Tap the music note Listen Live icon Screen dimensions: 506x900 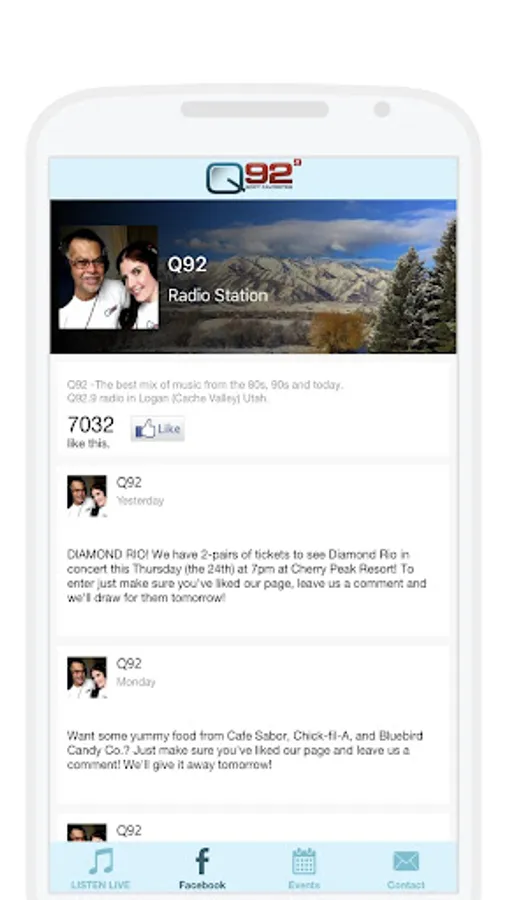tap(101, 862)
